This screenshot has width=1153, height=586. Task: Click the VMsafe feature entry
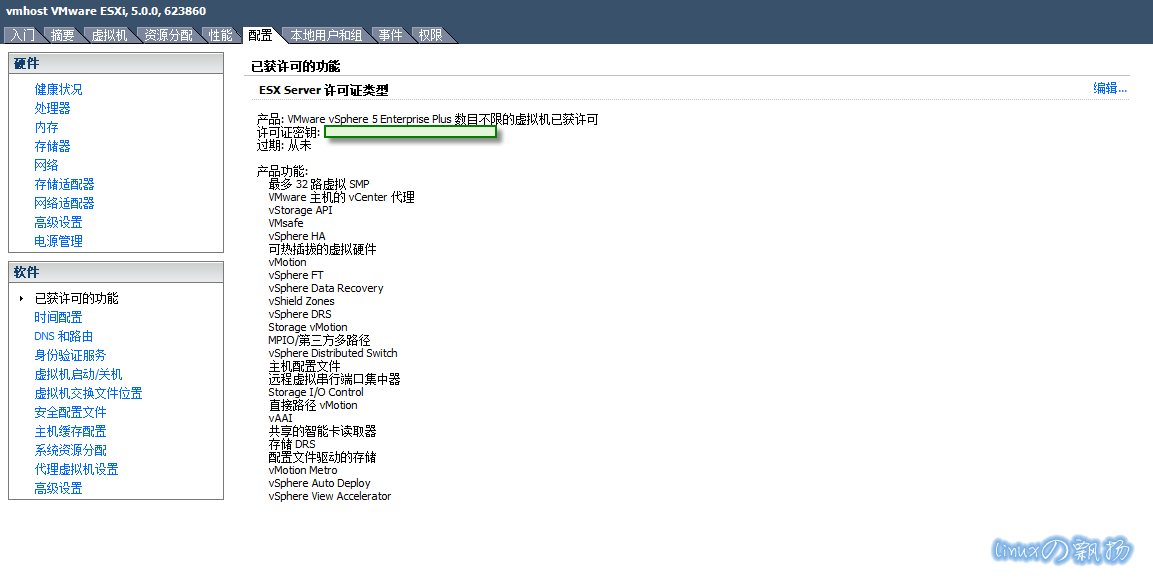click(x=286, y=223)
